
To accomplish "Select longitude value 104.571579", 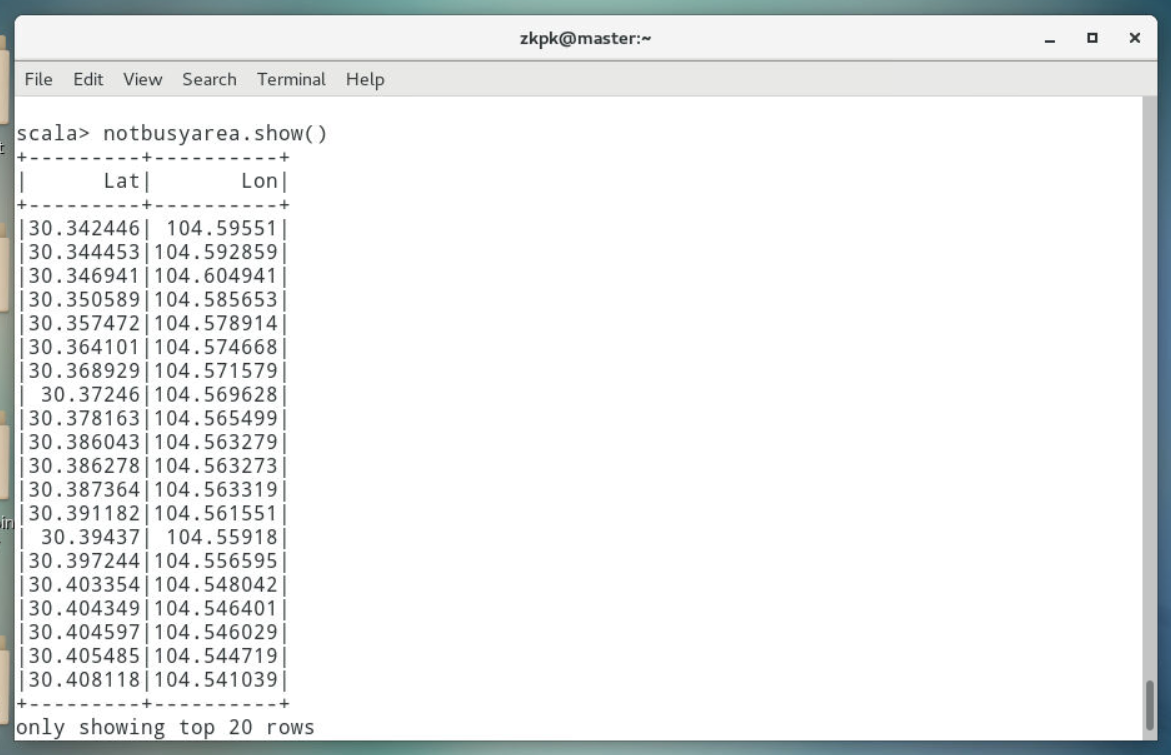I will coord(216,371).
